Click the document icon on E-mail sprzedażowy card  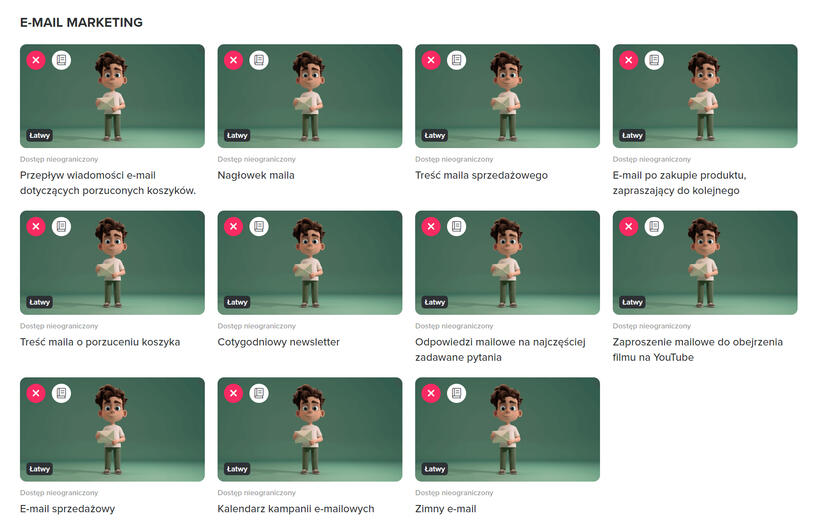click(x=61, y=394)
